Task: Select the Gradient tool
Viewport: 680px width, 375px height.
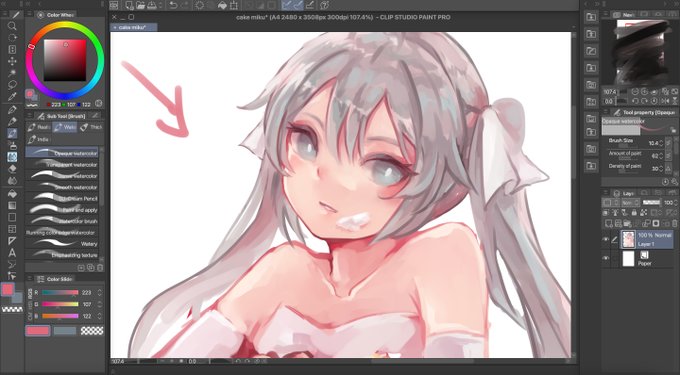Action: [x=12, y=205]
